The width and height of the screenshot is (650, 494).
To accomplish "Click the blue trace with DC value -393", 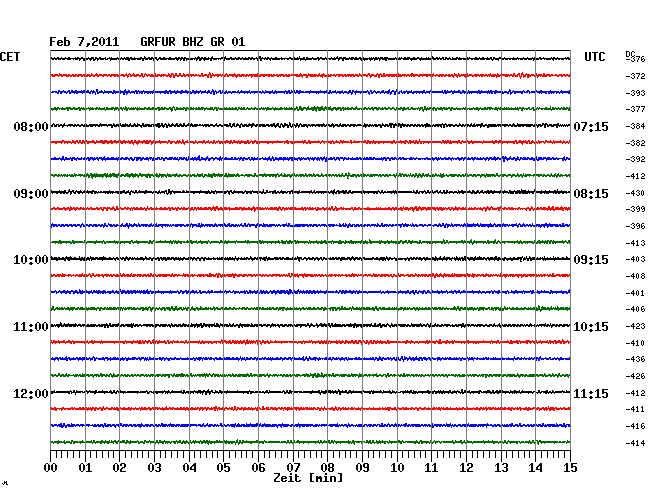I will click(310, 92).
